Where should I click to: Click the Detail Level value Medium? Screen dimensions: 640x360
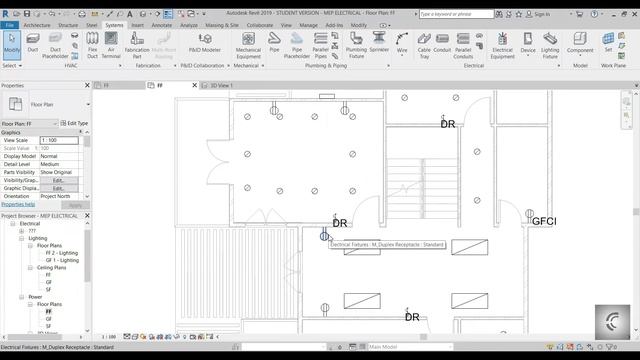tap(59, 164)
